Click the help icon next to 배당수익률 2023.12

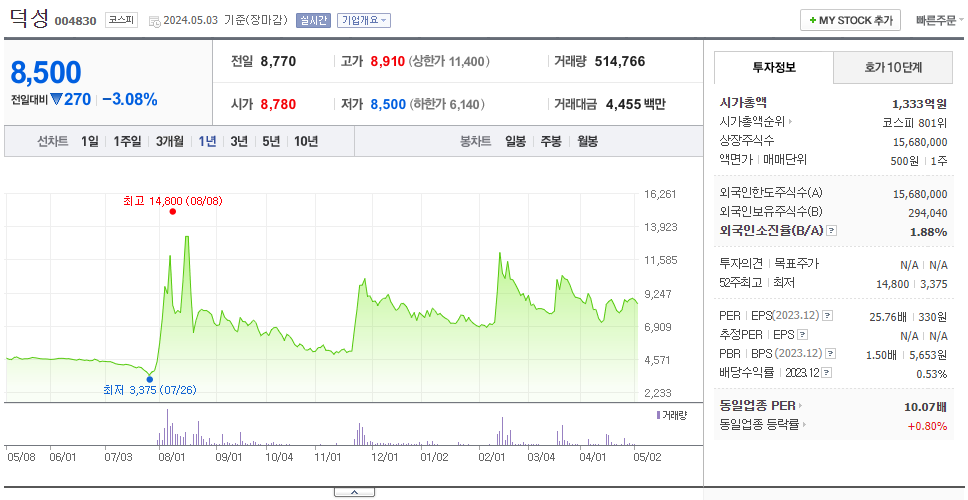[x=827, y=372]
